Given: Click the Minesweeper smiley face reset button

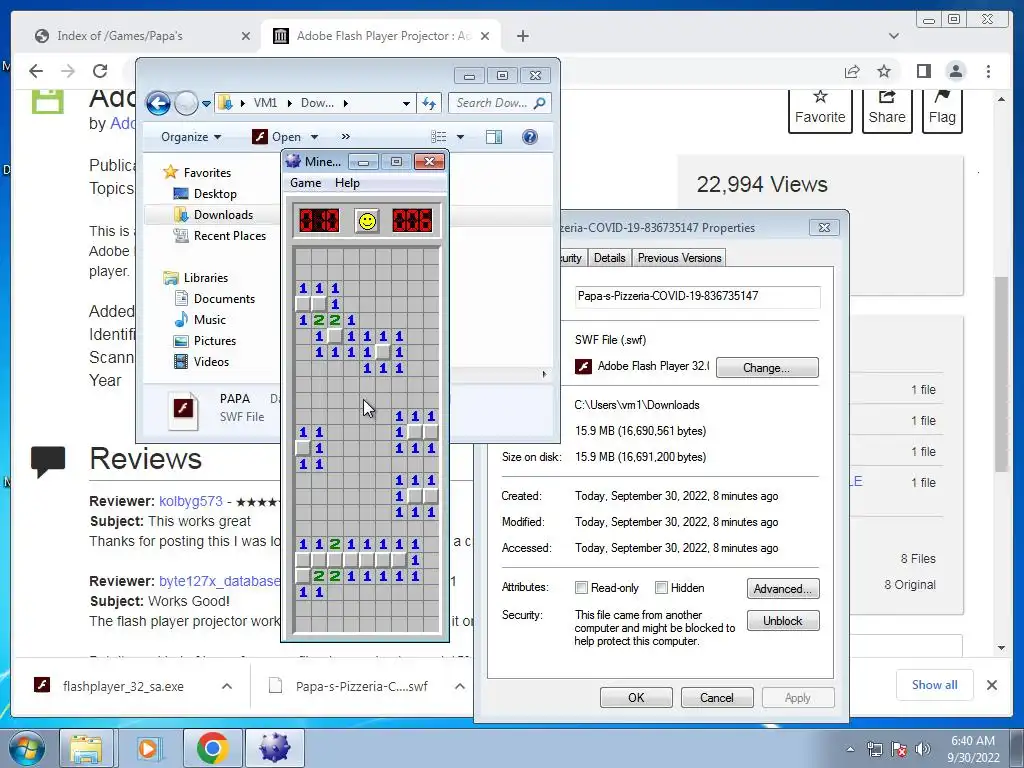Looking at the screenshot, I should point(367,221).
